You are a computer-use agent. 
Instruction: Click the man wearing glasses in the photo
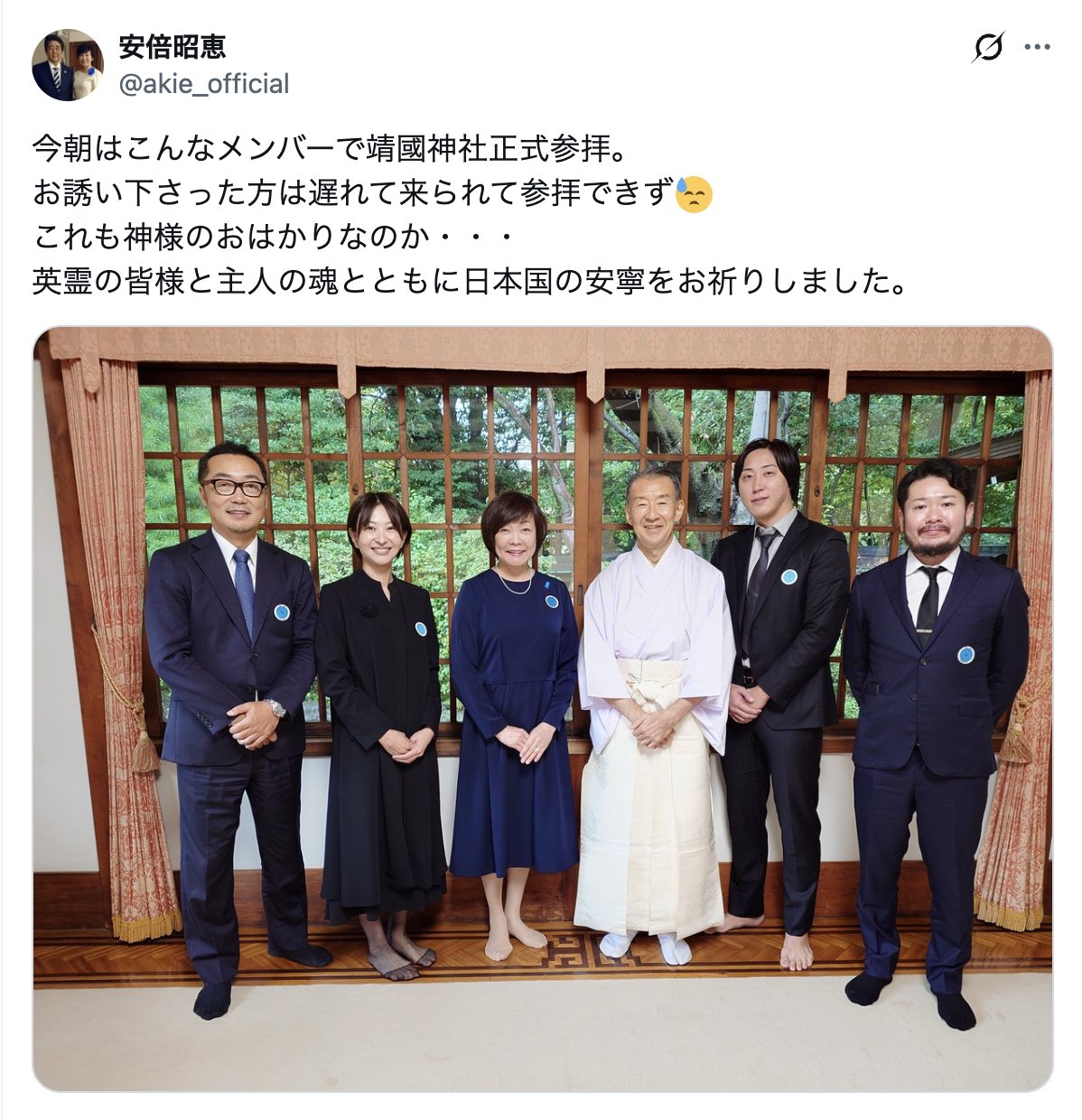point(235,723)
